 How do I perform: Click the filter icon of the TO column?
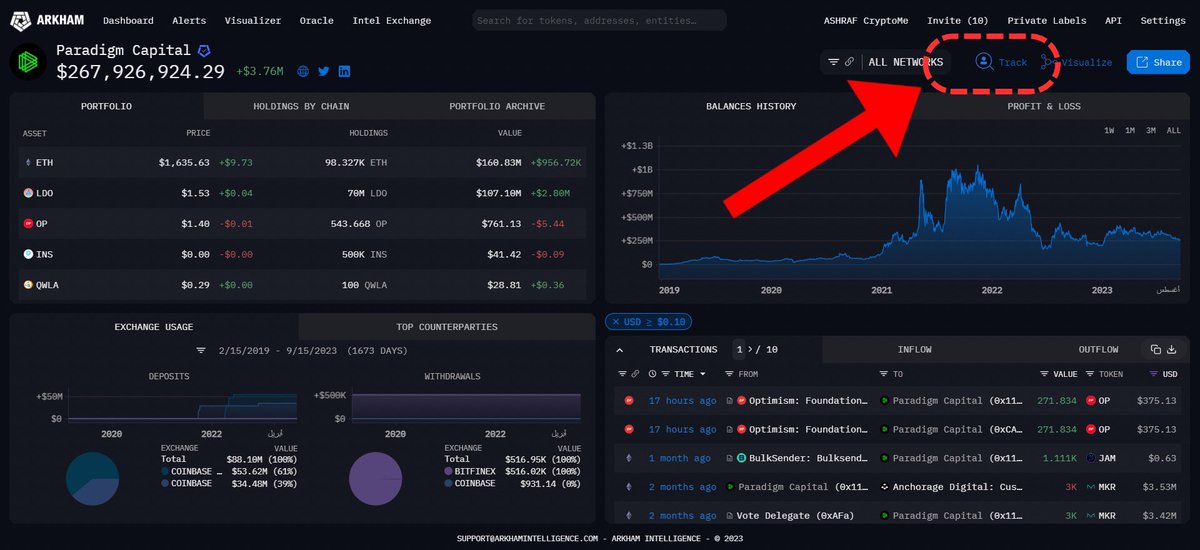coord(883,374)
